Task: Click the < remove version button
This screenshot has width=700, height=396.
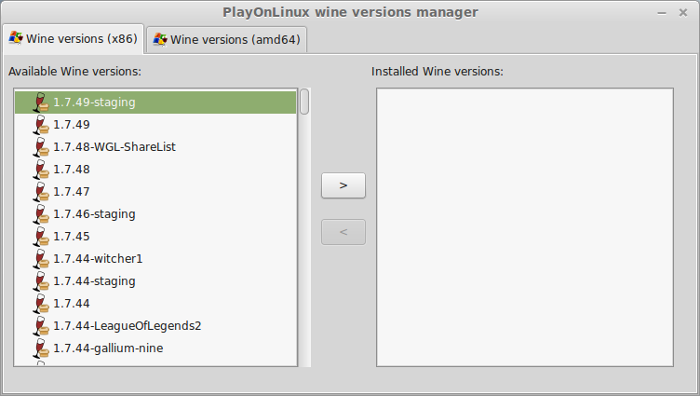Action: [343, 232]
